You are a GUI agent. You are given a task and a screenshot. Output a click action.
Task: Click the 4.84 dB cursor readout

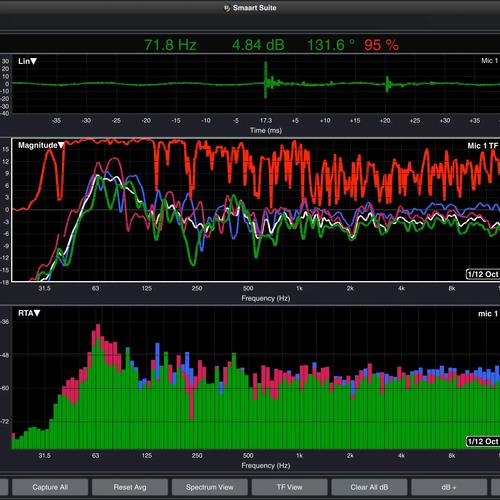(258, 45)
